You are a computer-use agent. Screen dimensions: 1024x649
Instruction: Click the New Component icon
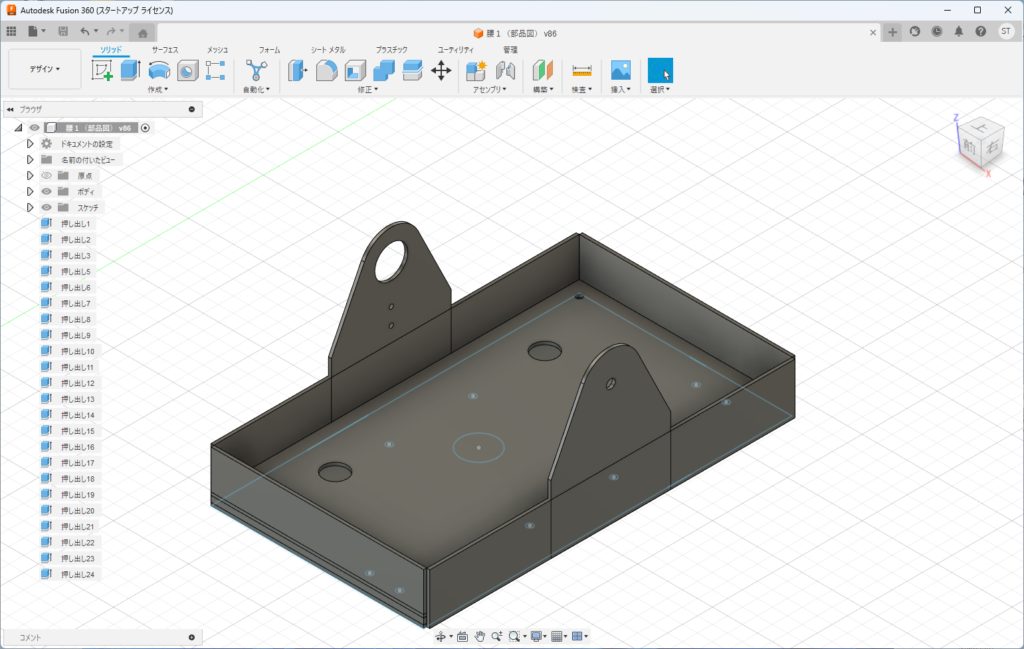(476, 71)
